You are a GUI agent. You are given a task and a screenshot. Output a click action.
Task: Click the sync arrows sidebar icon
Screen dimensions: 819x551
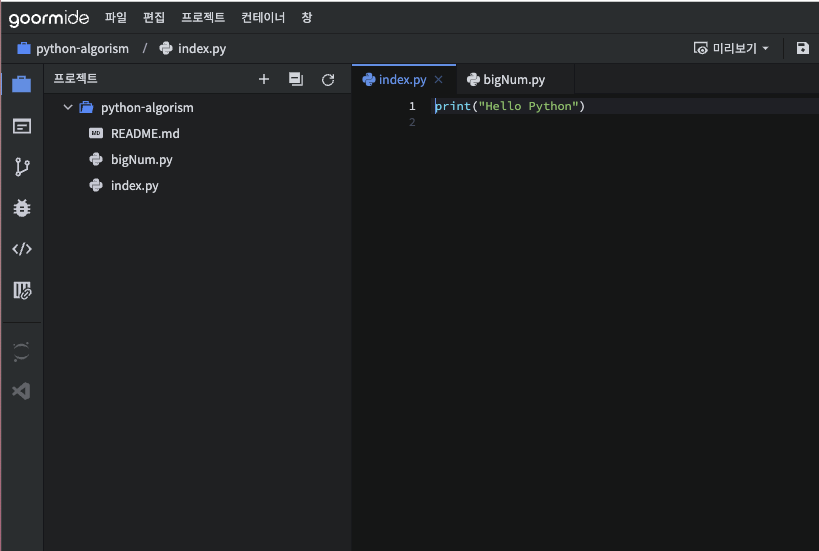point(21,352)
